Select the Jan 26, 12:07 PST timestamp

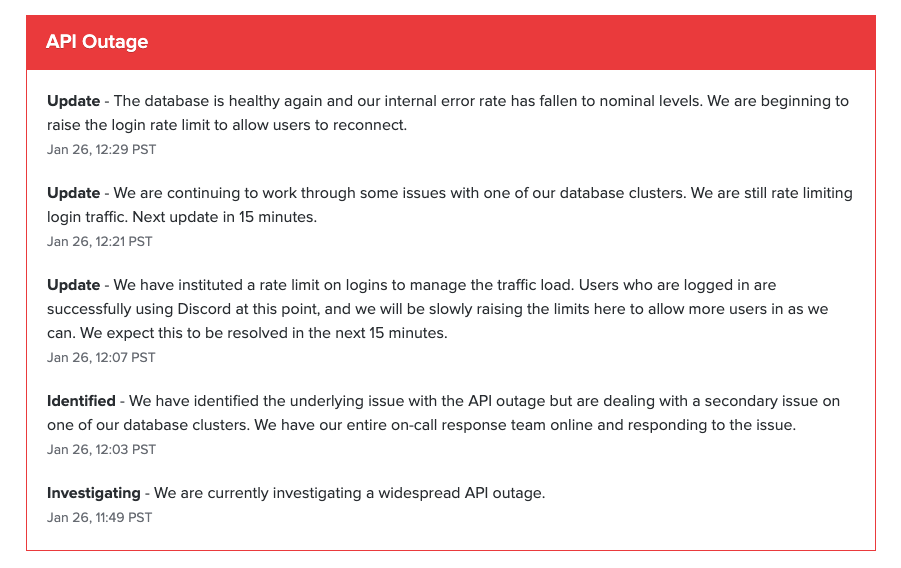(x=101, y=358)
